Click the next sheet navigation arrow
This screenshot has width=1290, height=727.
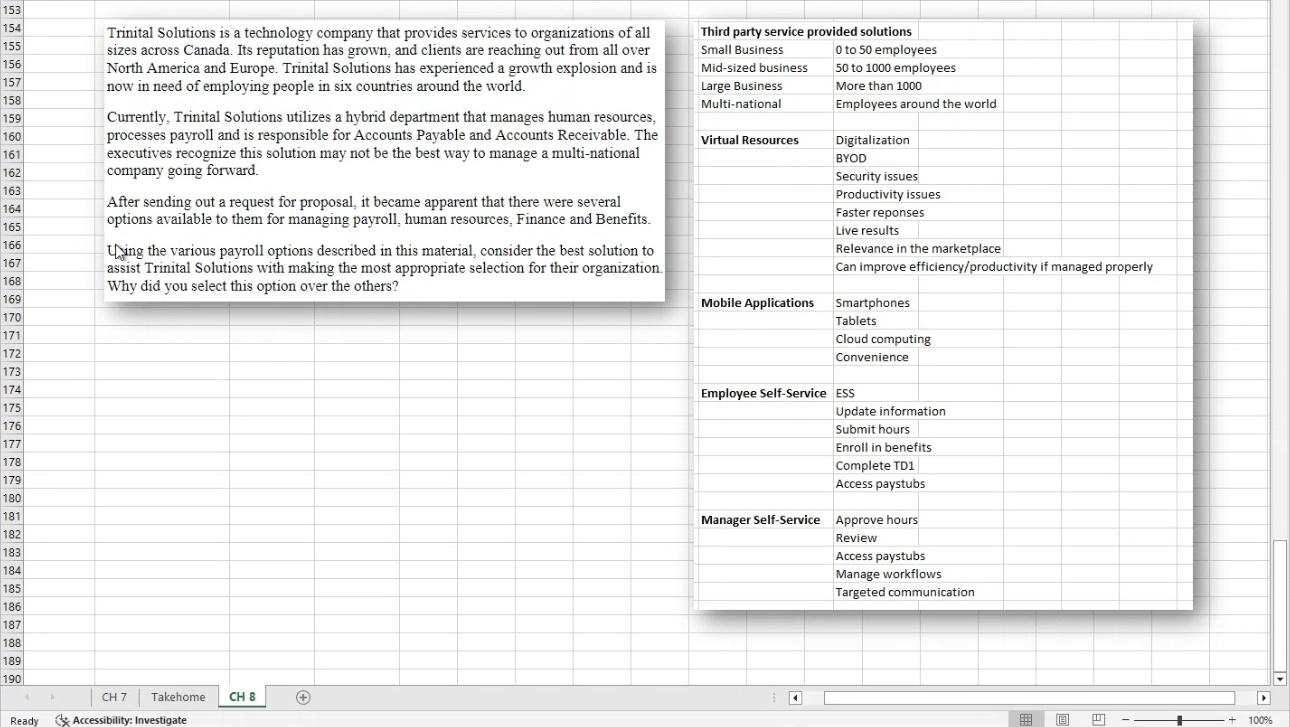pos(52,697)
